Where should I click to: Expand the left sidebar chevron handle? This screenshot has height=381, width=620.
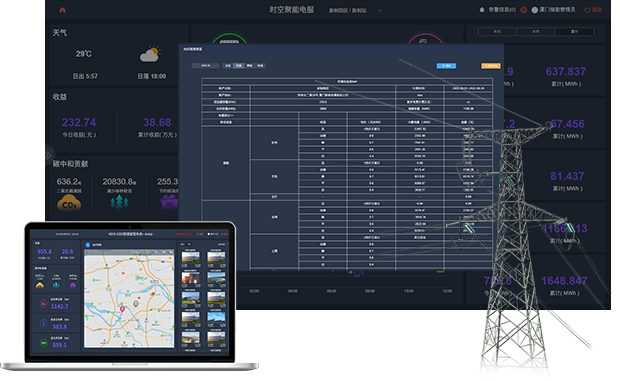[49, 155]
